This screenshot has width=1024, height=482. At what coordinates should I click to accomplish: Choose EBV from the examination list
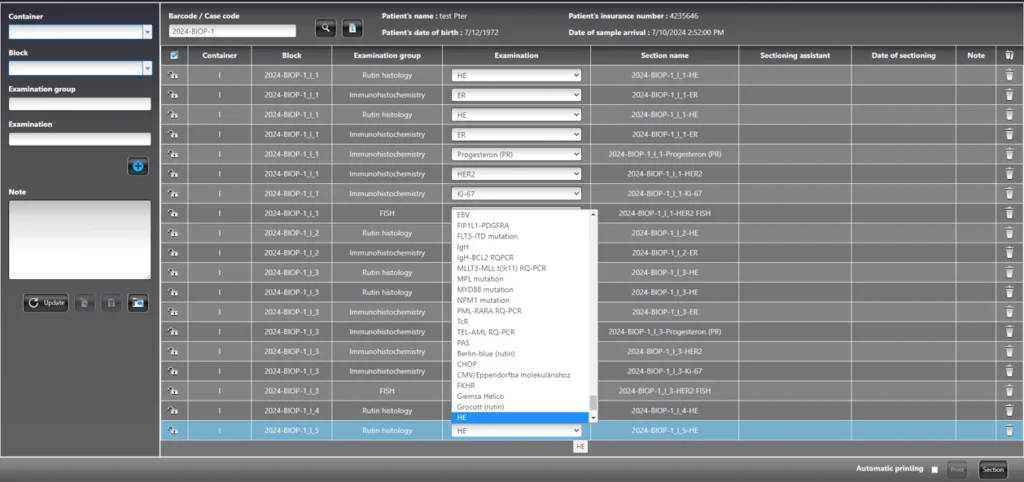tap(520, 214)
